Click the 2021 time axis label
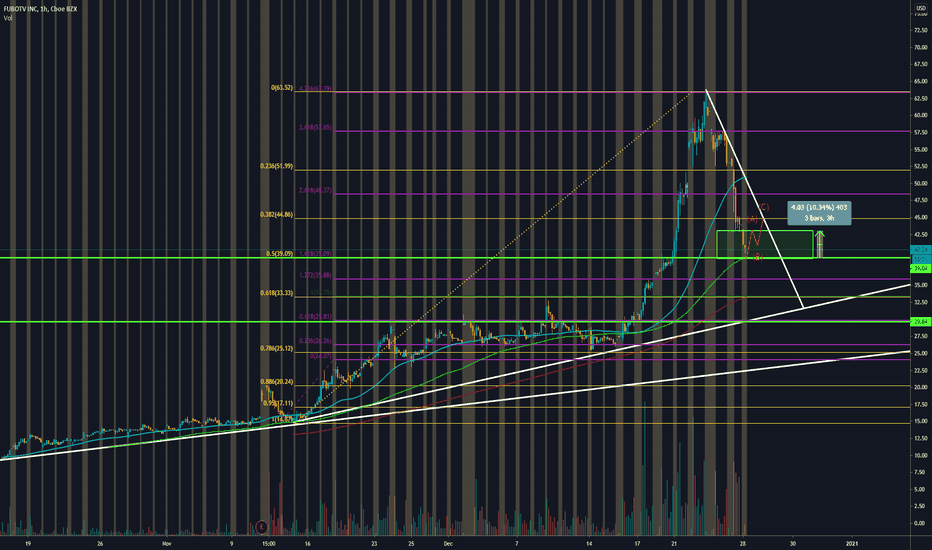The image size is (932, 550). [x=852, y=543]
